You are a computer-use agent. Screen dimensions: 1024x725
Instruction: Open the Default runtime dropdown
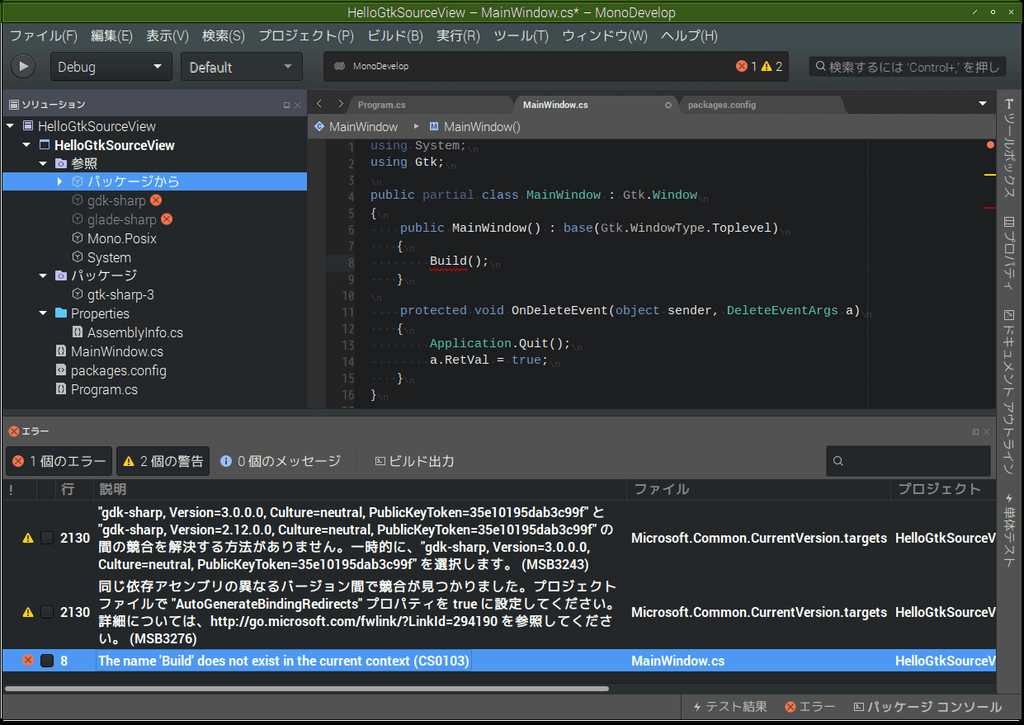click(x=241, y=67)
